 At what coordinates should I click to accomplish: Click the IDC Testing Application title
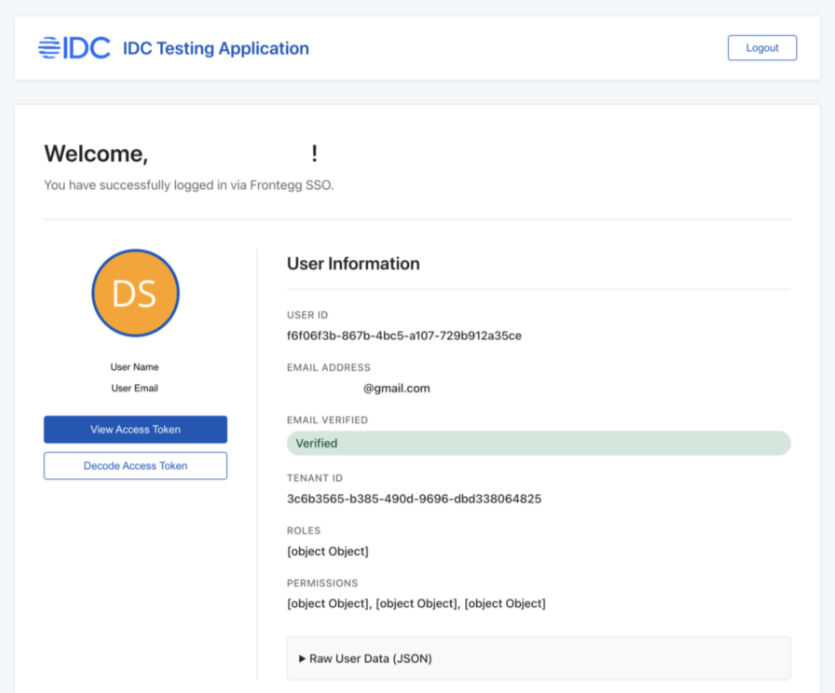pyautogui.click(x=215, y=48)
